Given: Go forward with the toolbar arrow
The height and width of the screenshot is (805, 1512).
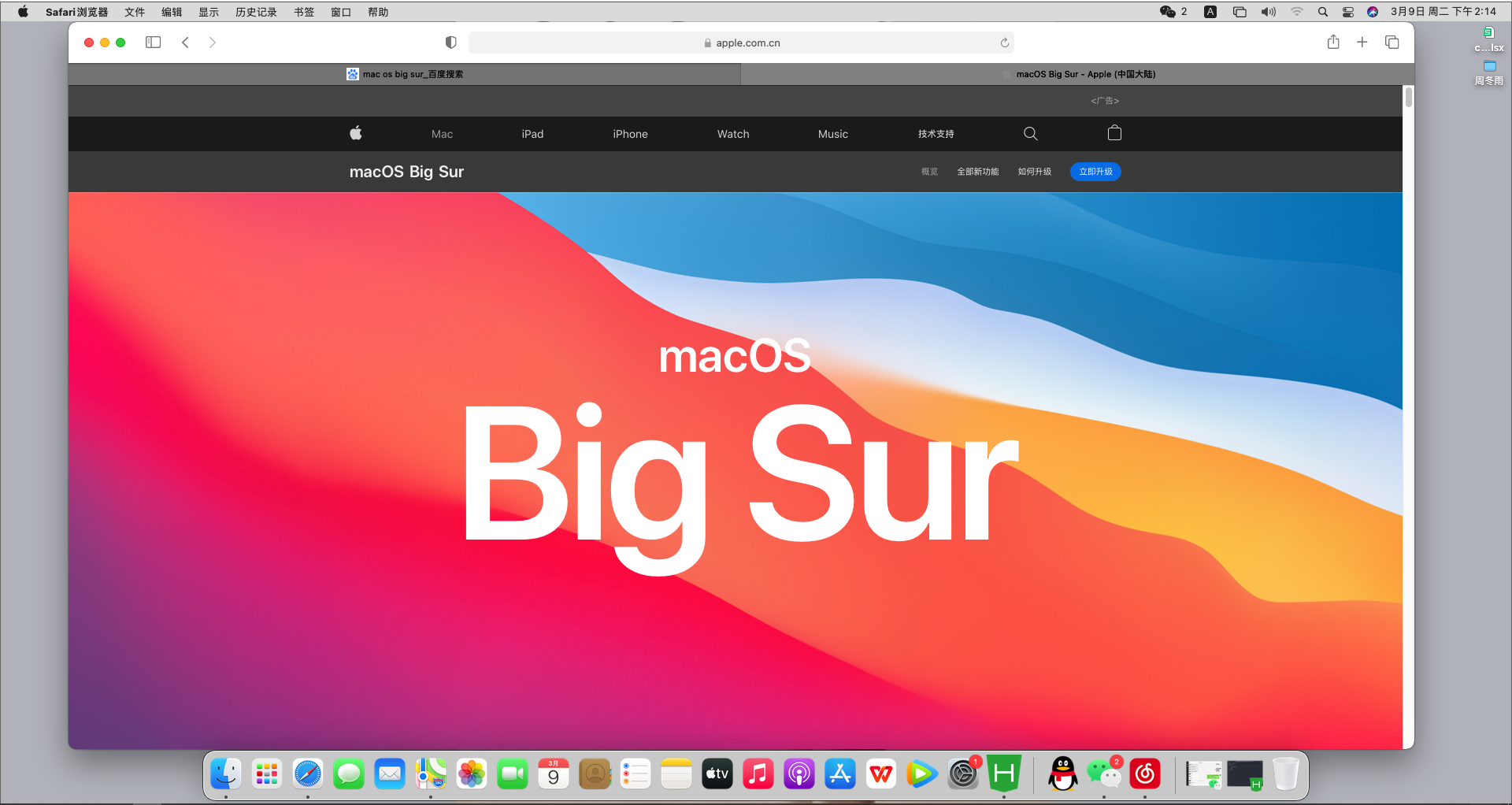Looking at the screenshot, I should [212, 43].
